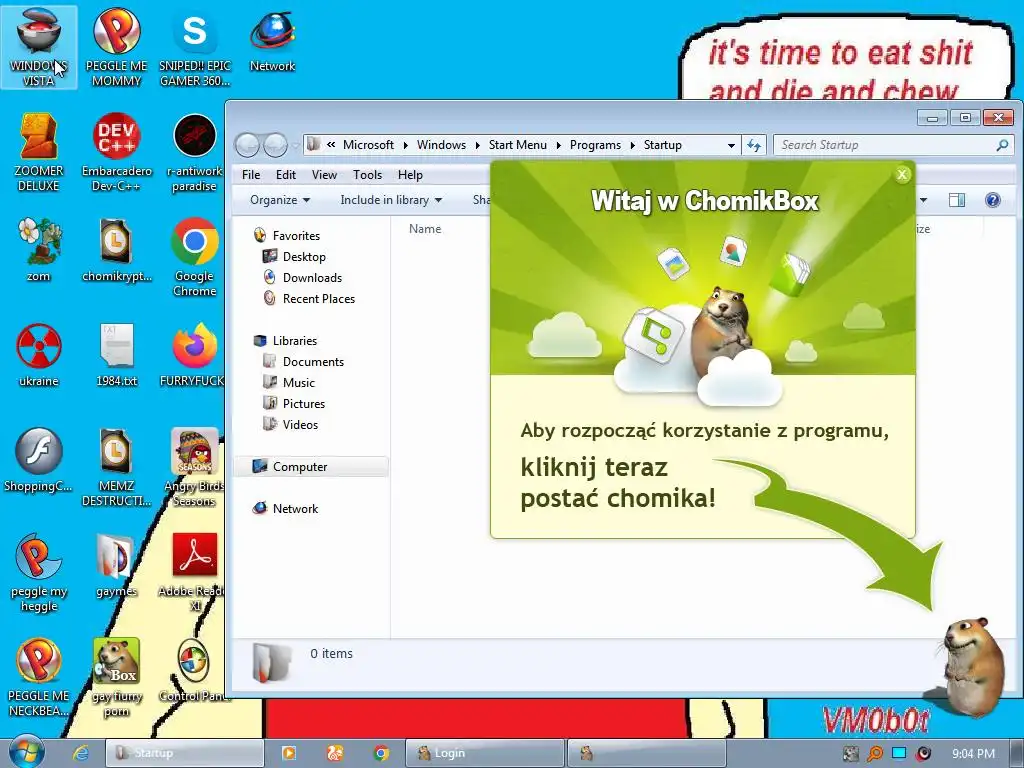Open the 1984.txt file
Screen dimensions: 1024x768
click(x=116, y=355)
